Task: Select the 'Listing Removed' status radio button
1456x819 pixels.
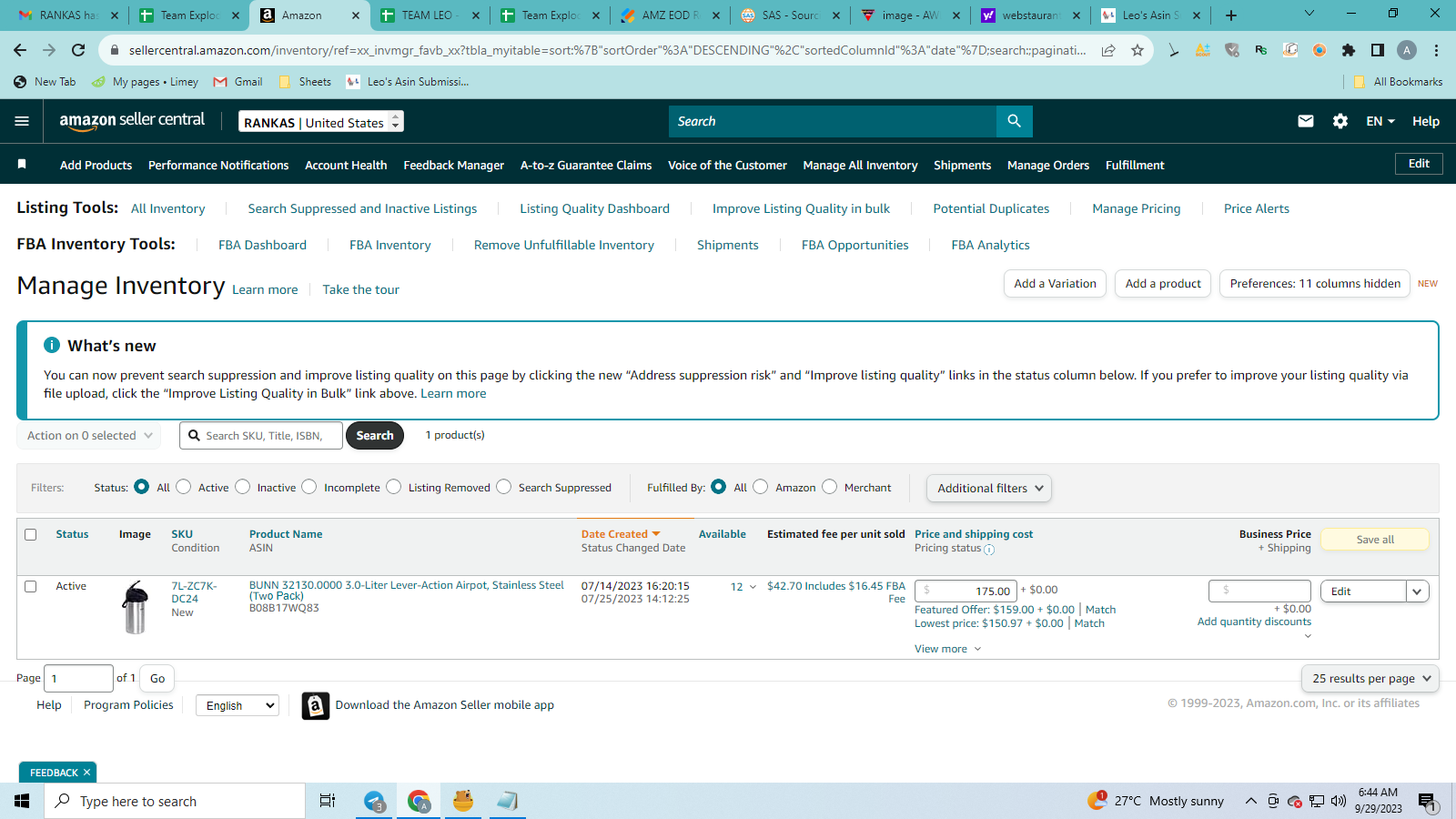Action: [394, 487]
